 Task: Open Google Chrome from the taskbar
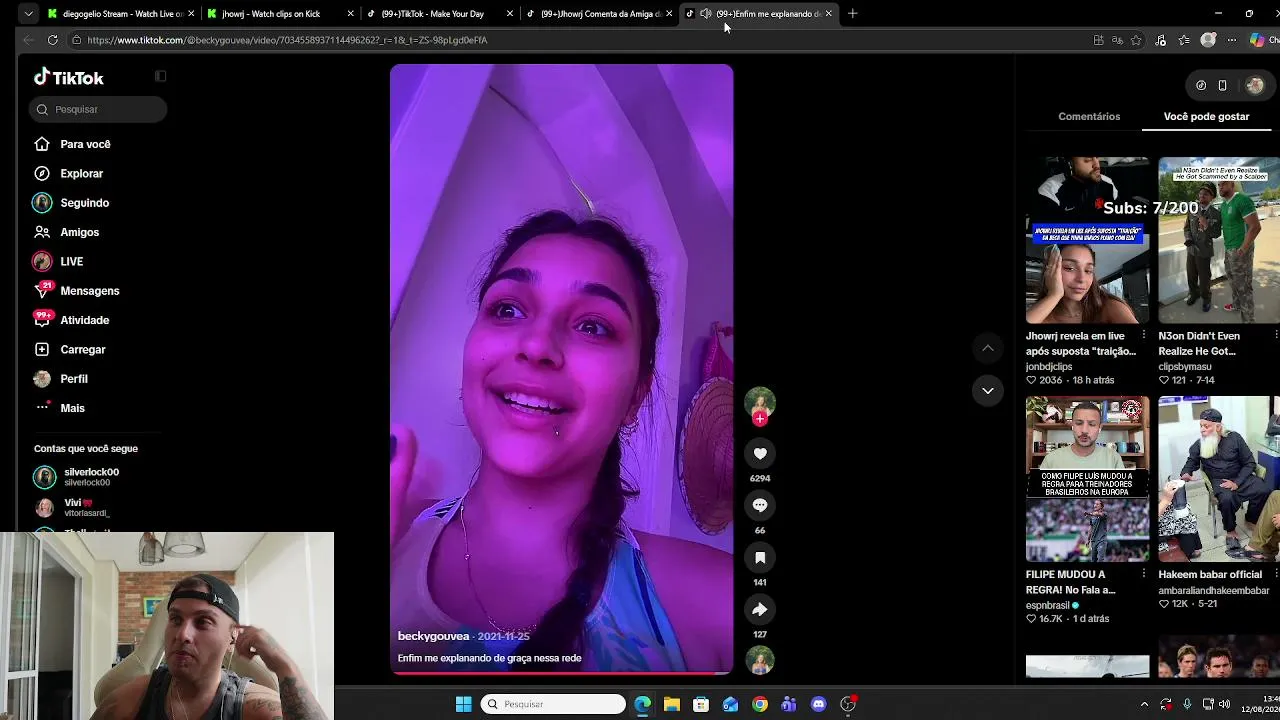coord(760,704)
